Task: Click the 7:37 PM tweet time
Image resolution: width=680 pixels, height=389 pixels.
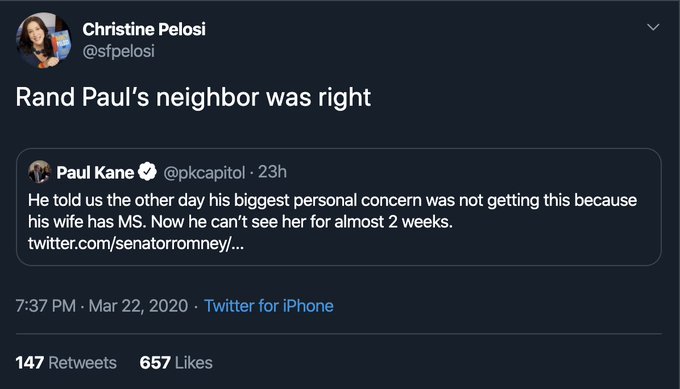Action: pyautogui.click(x=46, y=306)
